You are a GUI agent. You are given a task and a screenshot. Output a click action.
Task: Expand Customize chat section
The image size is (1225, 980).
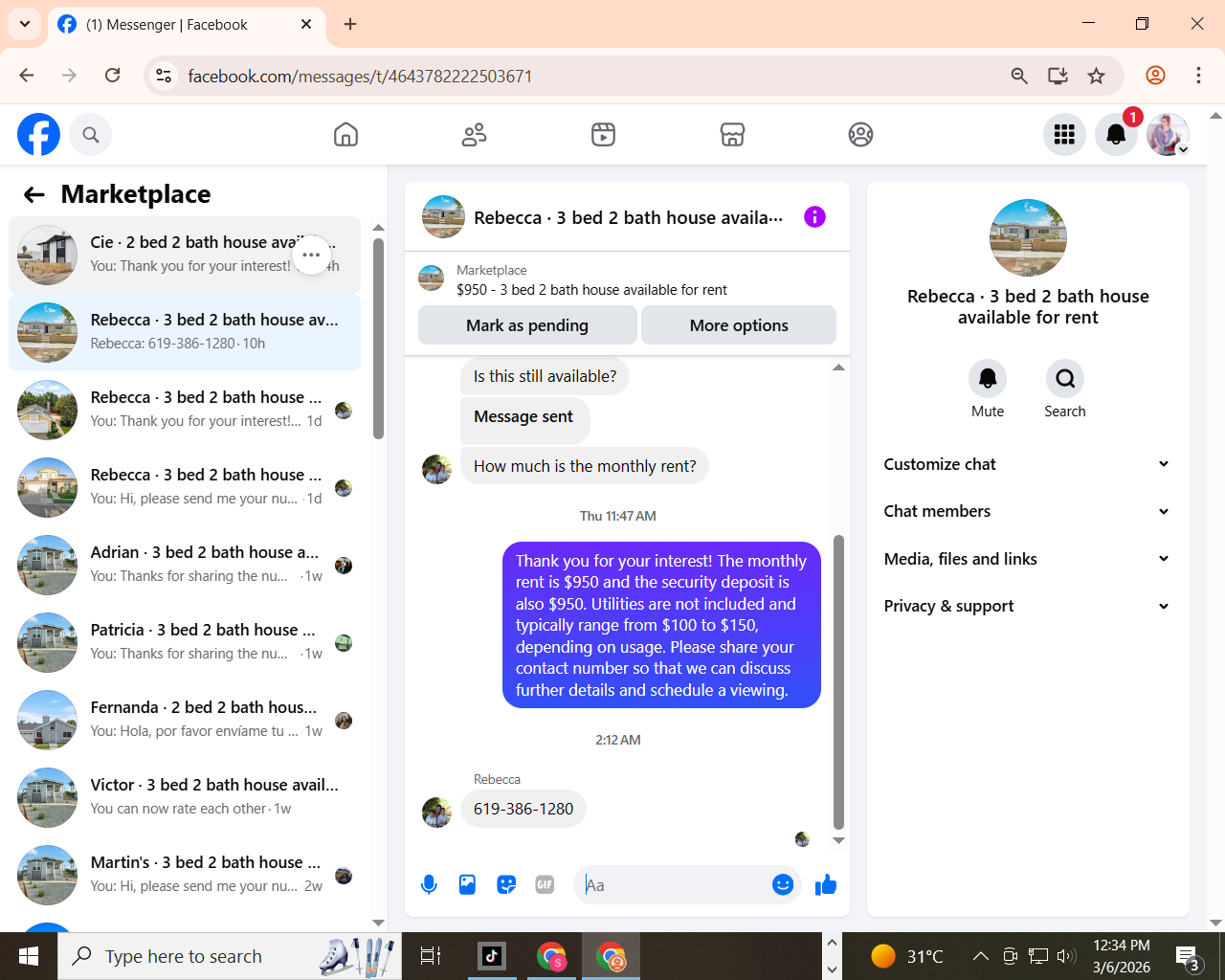click(x=1027, y=464)
